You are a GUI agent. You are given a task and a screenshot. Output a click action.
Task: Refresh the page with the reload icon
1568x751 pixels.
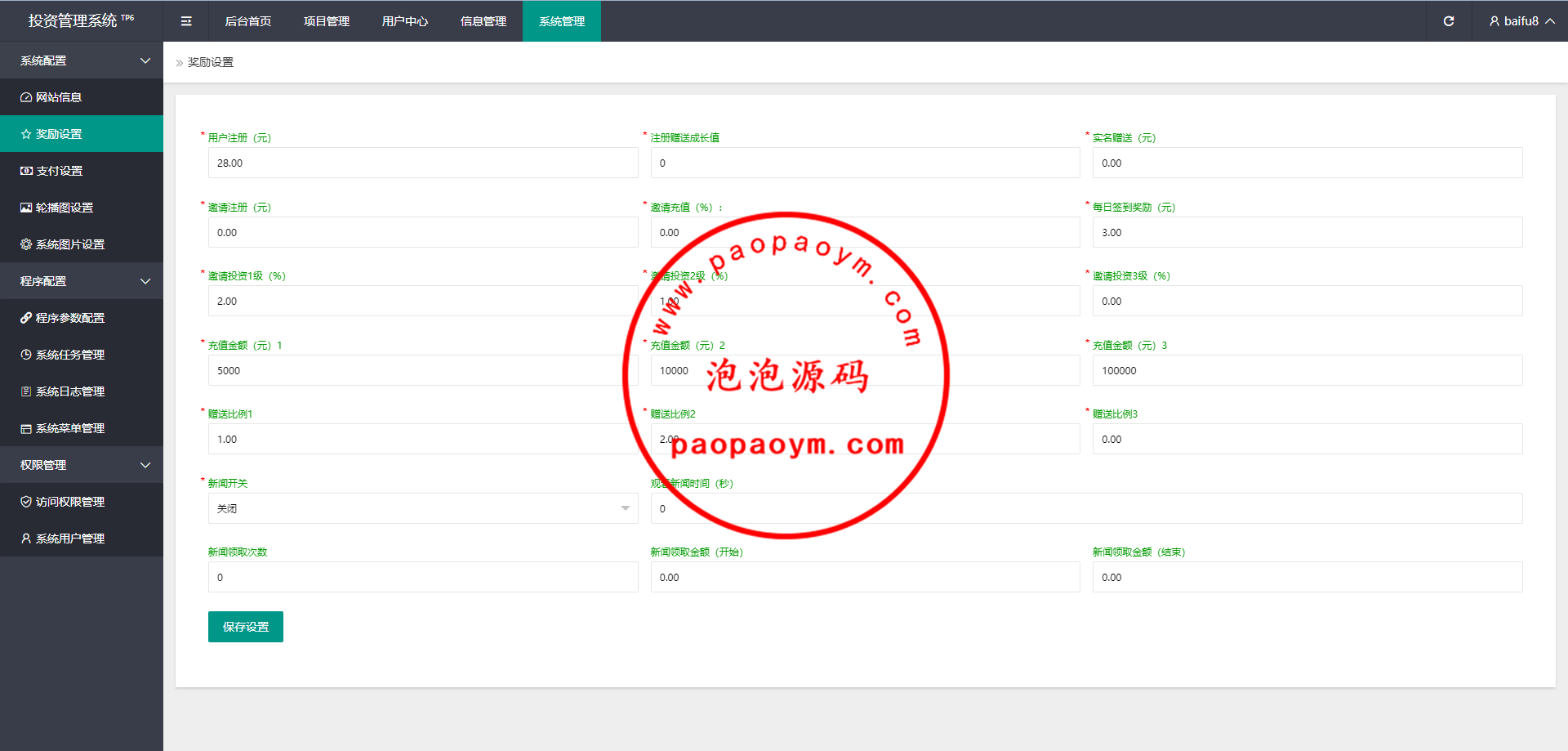pyautogui.click(x=1449, y=21)
